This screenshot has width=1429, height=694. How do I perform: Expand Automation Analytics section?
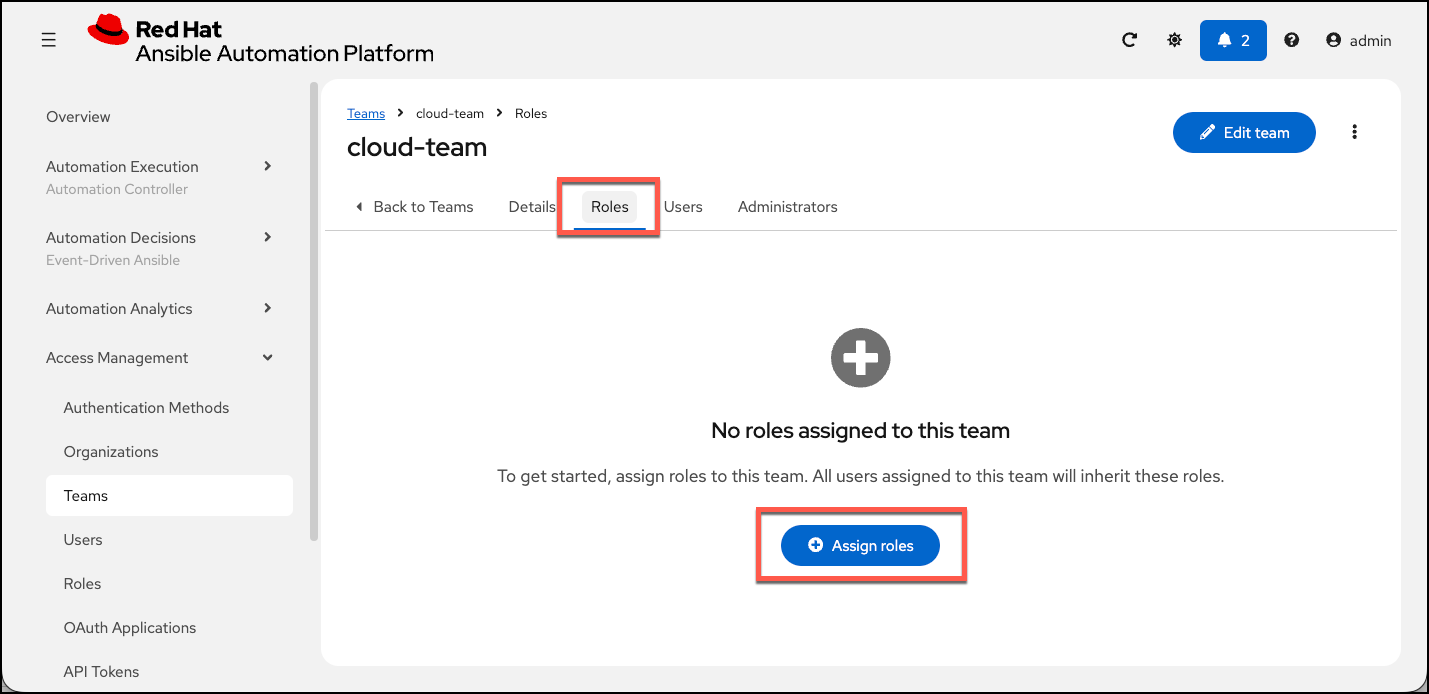(x=160, y=309)
